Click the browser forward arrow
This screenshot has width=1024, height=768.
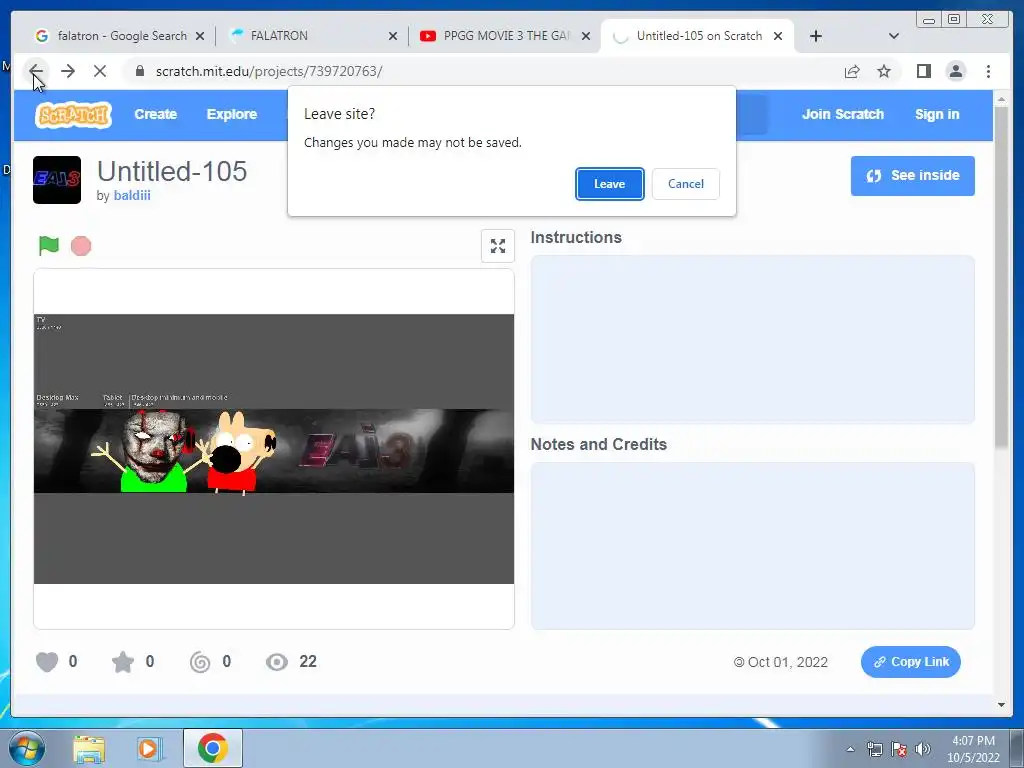pyautogui.click(x=68, y=71)
